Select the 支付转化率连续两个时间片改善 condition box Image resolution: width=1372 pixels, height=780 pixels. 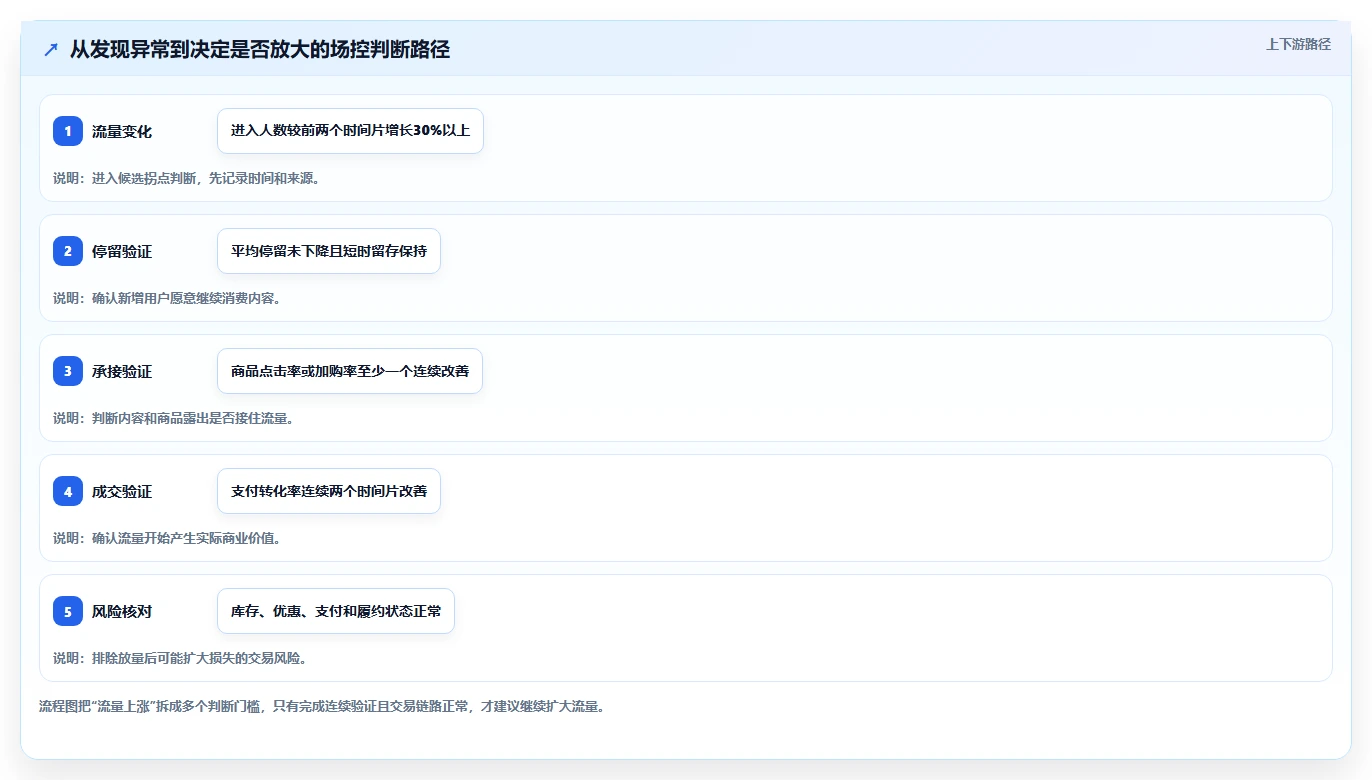[x=329, y=491]
